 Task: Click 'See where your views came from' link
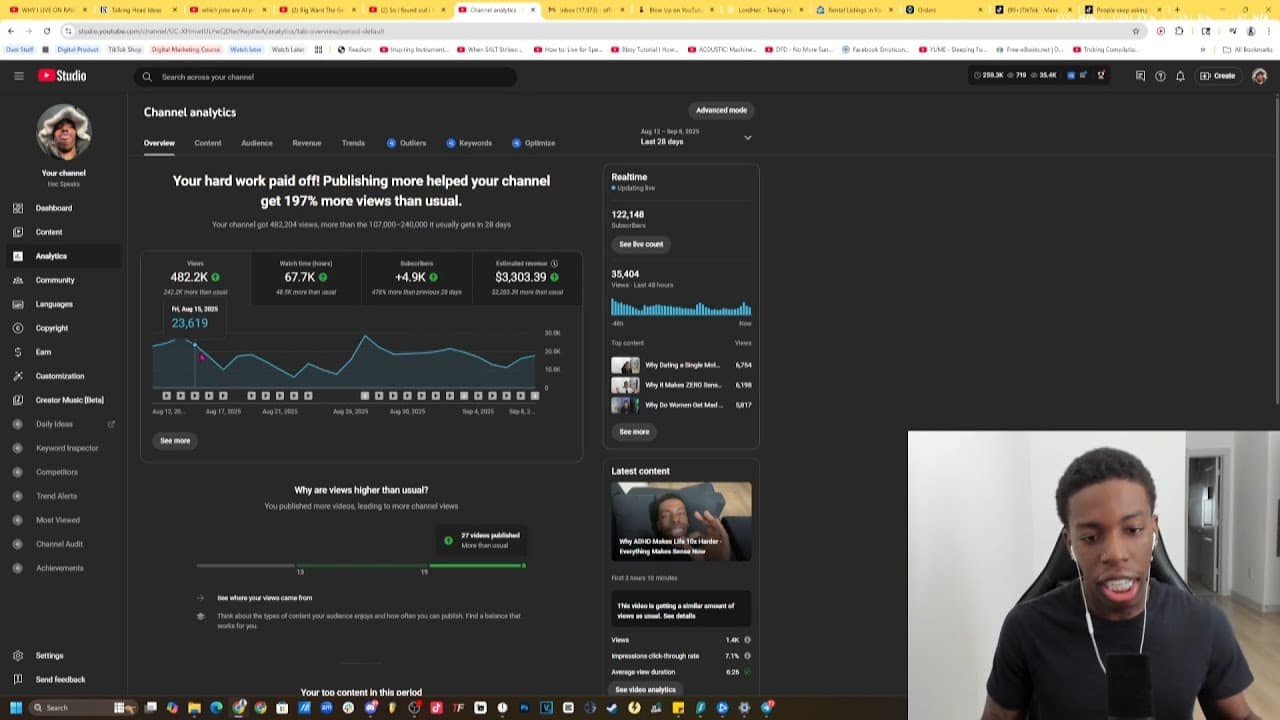[264, 598]
